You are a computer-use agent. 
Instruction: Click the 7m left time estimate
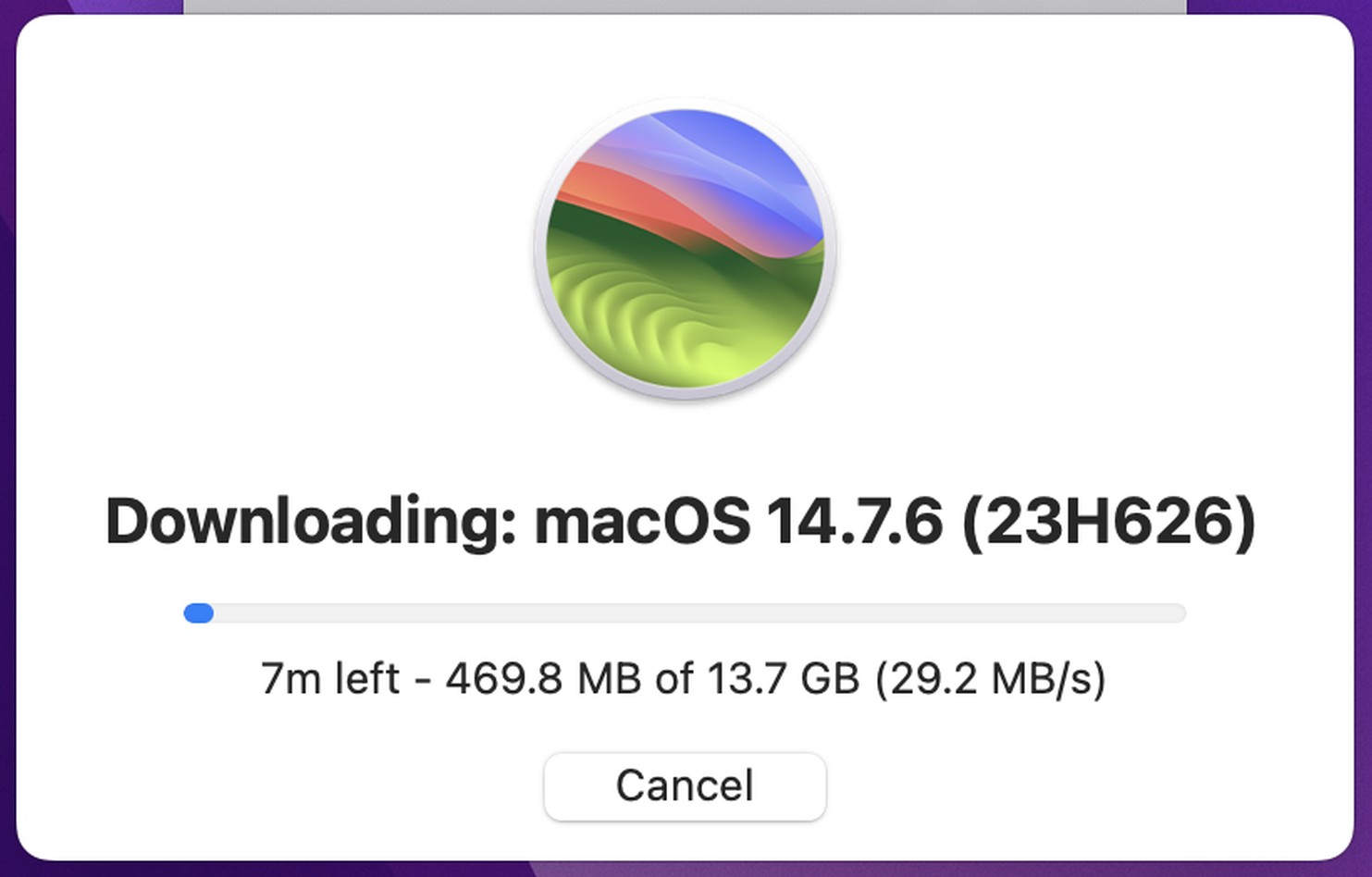pos(330,678)
